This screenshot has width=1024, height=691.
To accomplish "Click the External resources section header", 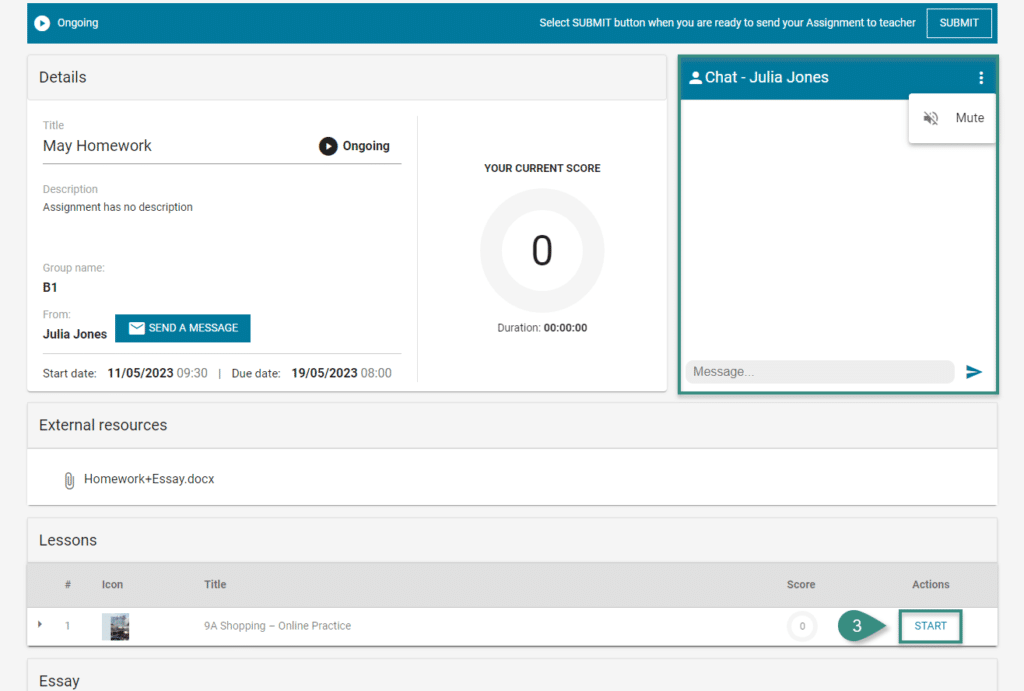I will [x=103, y=425].
